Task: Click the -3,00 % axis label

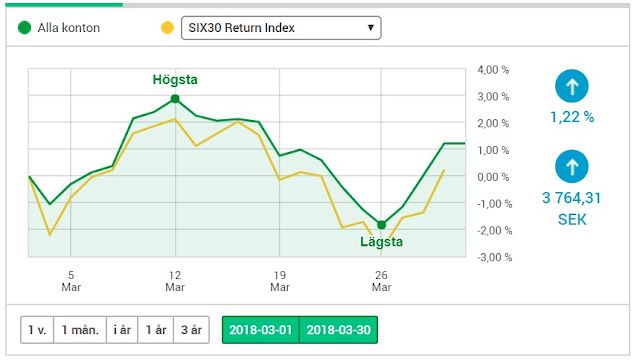Action: [x=494, y=257]
